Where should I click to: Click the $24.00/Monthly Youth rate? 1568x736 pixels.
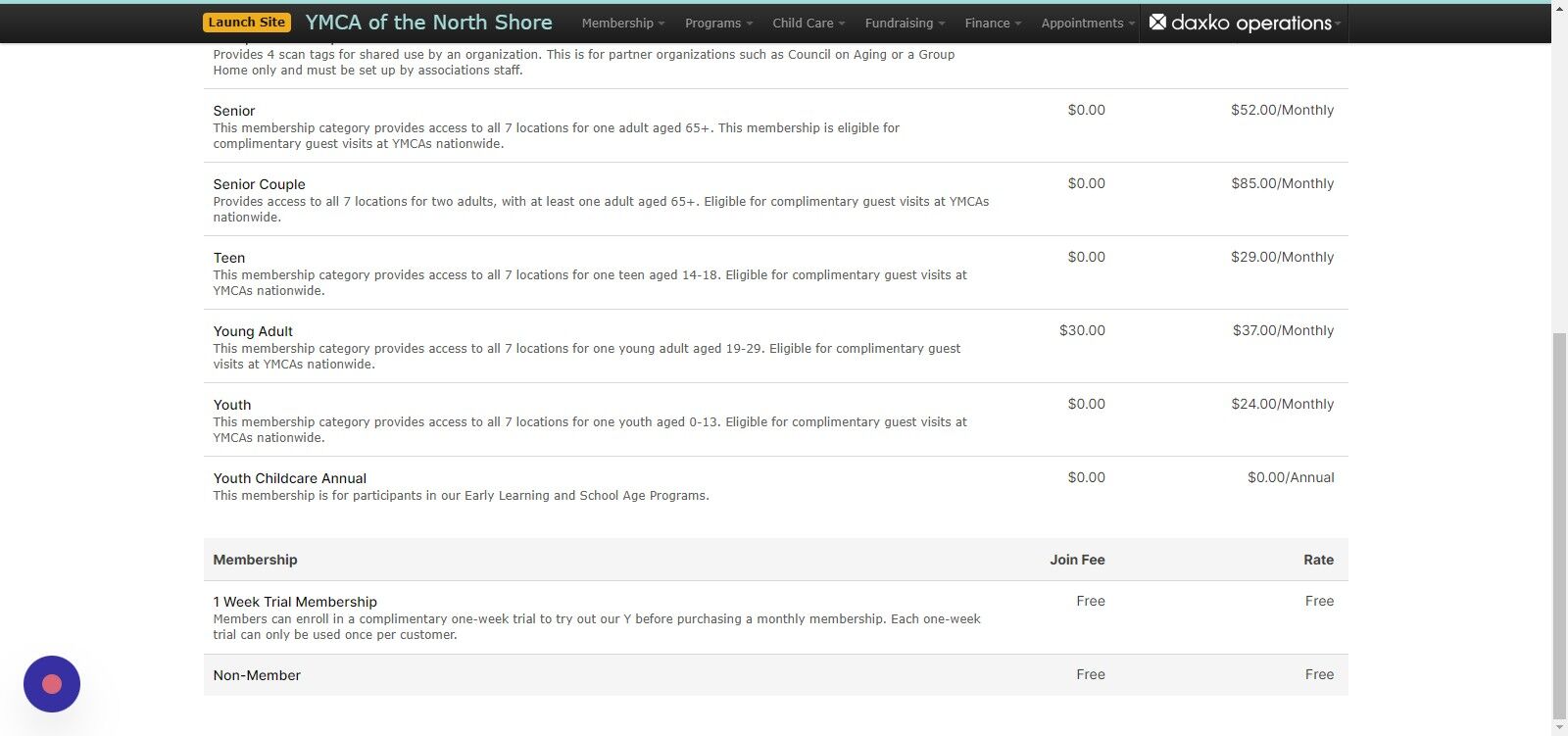pyautogui.click(x=1283, y=404)
